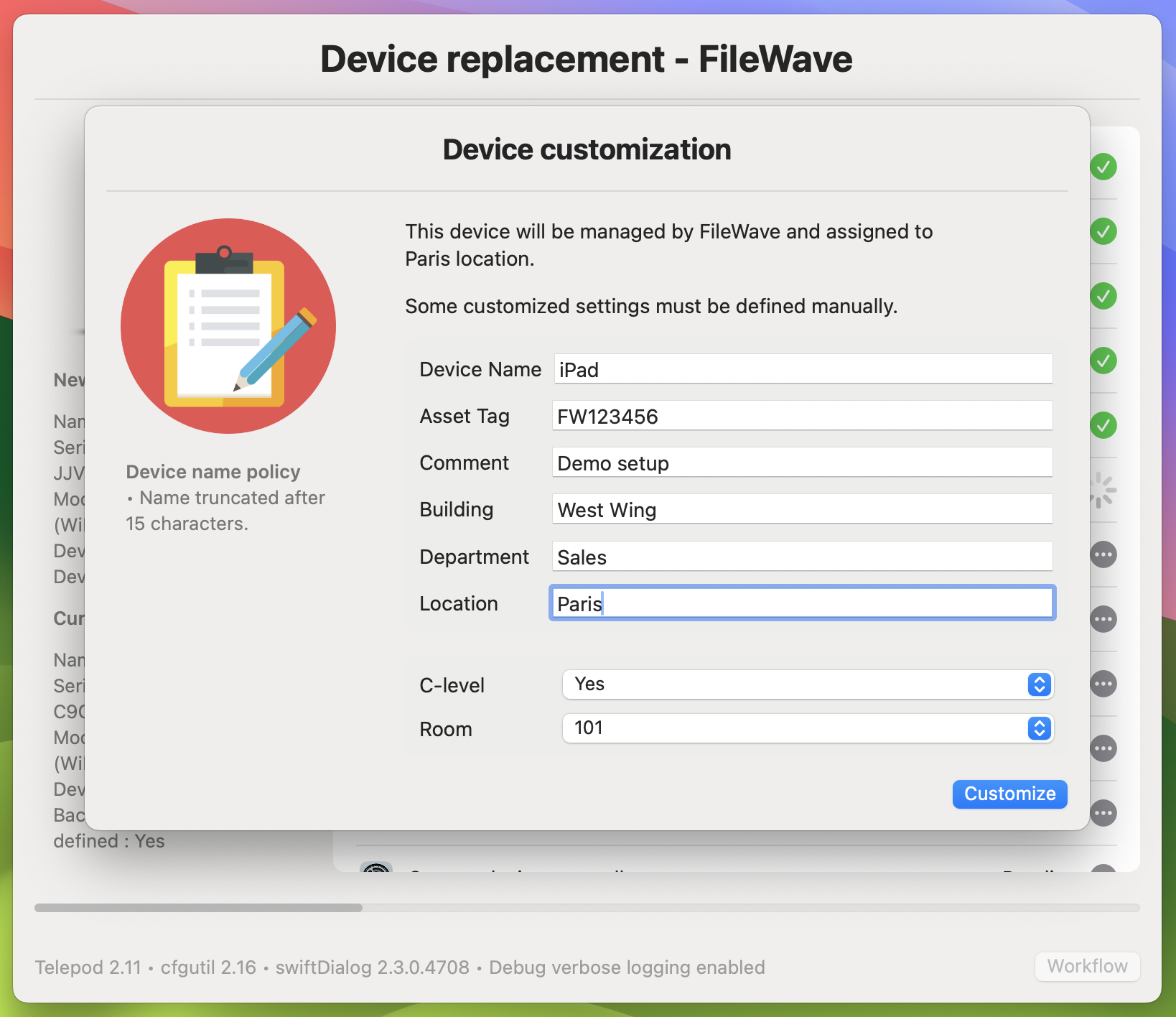Image resolution: width=1176 pixels, height=1017 pixels.
Task: Click the Location field containing Paris
Action: 803,603
